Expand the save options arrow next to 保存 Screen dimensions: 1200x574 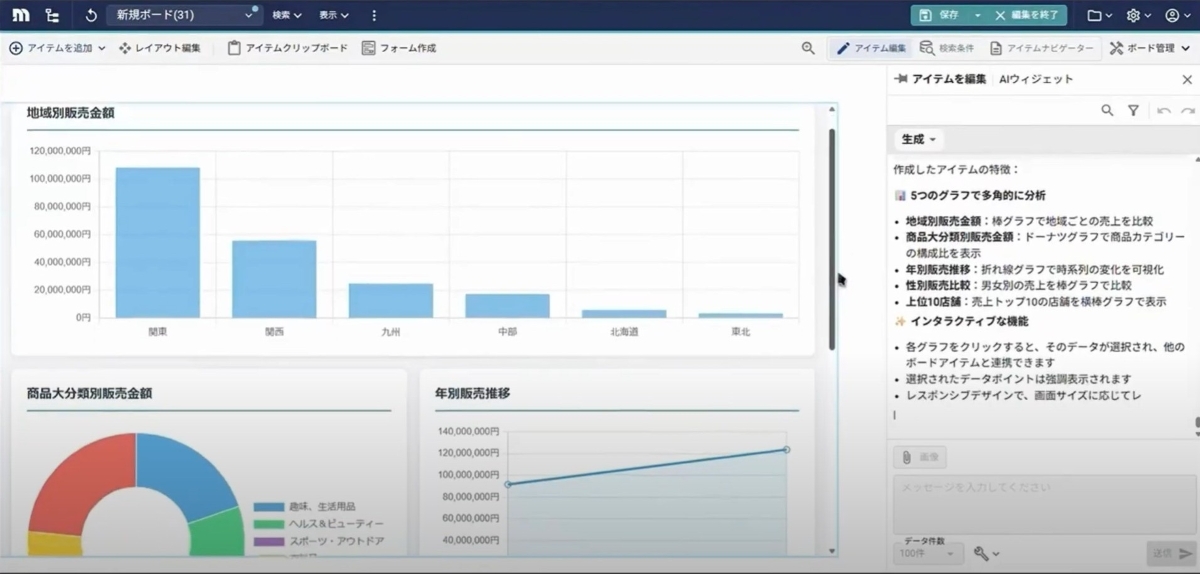tap(977, 15)
